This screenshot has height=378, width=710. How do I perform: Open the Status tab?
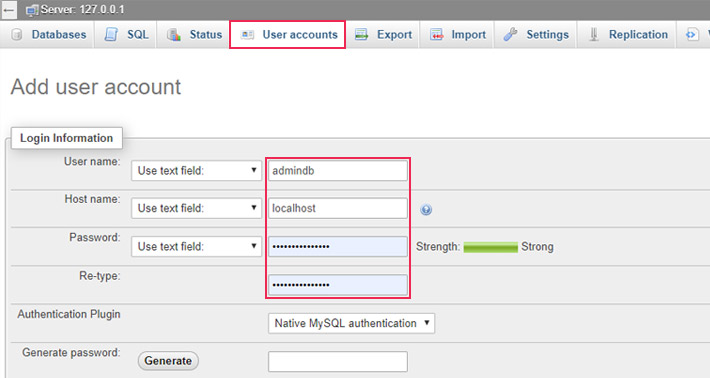tap(194, 34)
